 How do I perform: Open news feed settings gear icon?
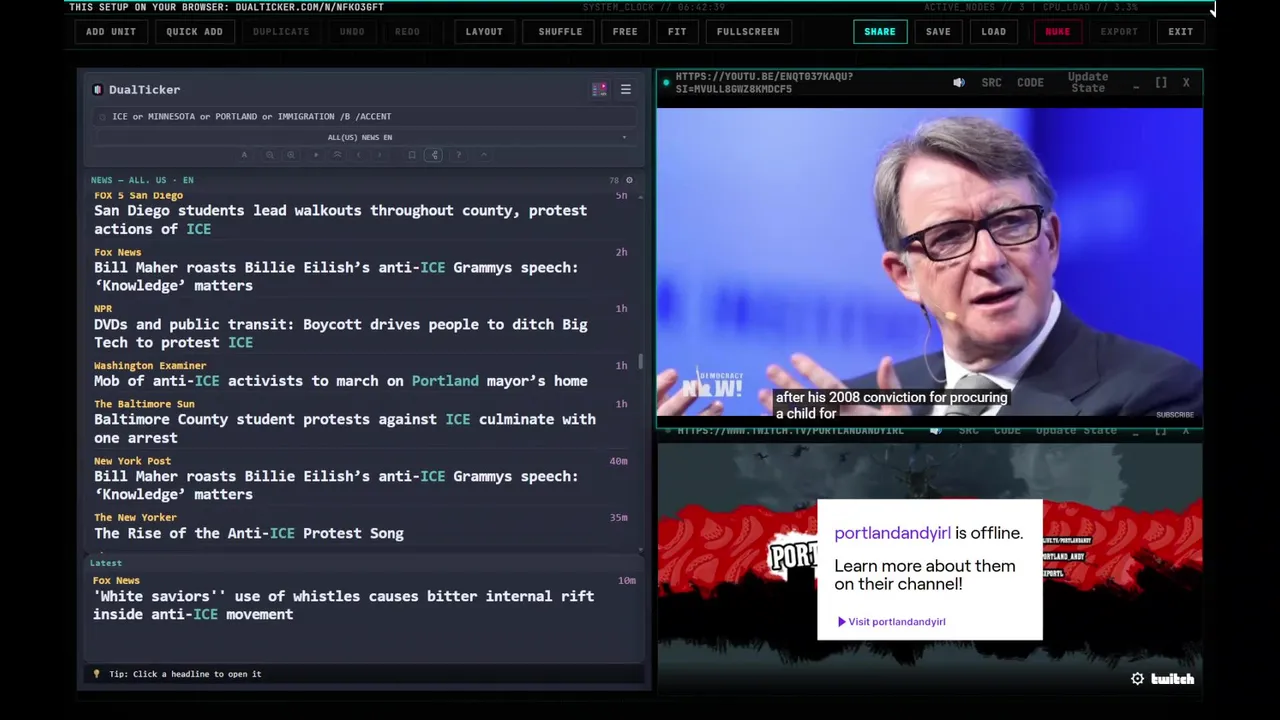629,180
